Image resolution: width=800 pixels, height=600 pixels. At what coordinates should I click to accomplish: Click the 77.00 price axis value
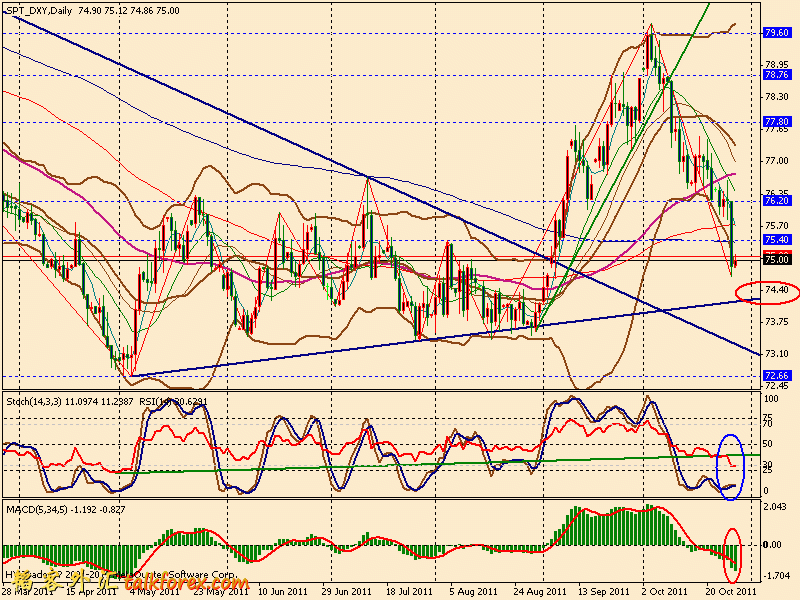[777, 161]
